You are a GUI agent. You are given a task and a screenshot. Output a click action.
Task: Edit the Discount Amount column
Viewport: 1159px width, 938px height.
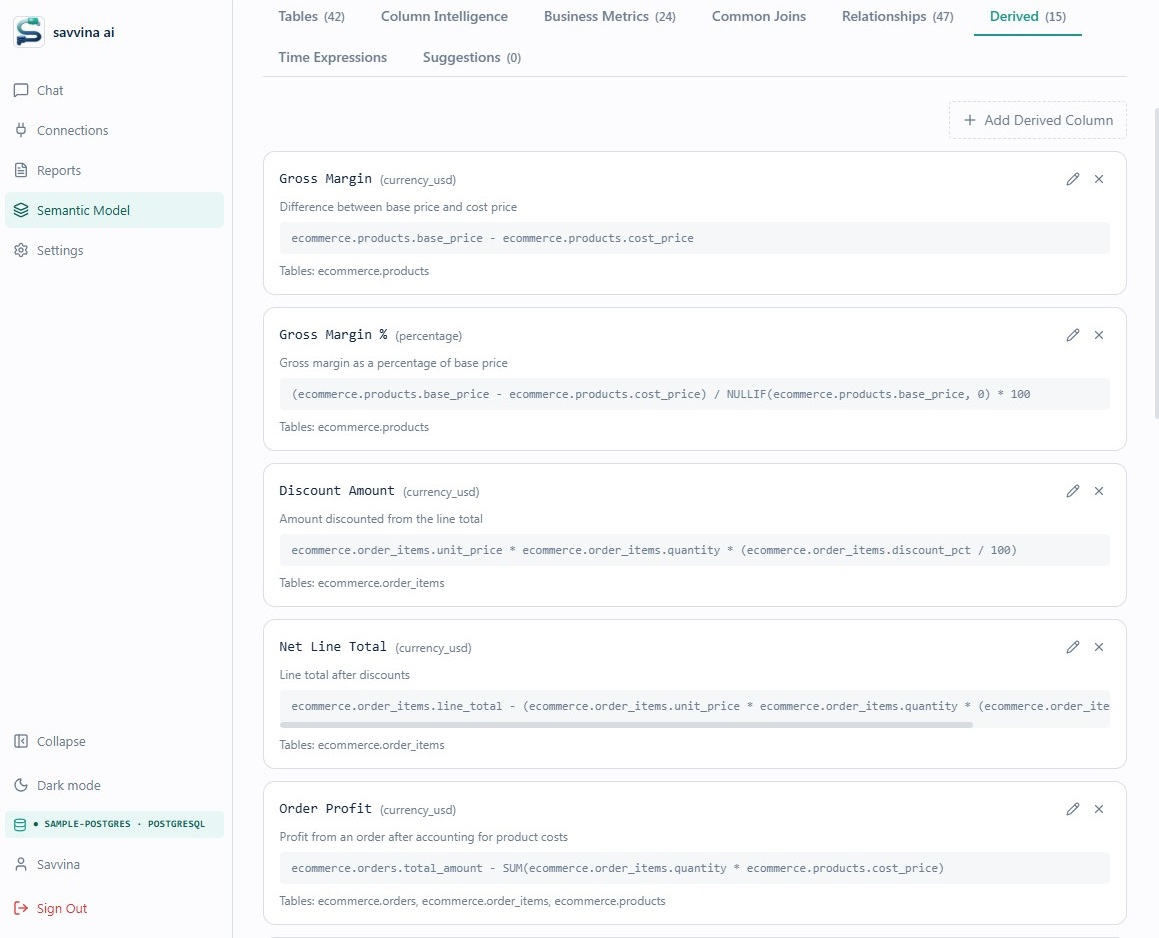coord(1073,491)
